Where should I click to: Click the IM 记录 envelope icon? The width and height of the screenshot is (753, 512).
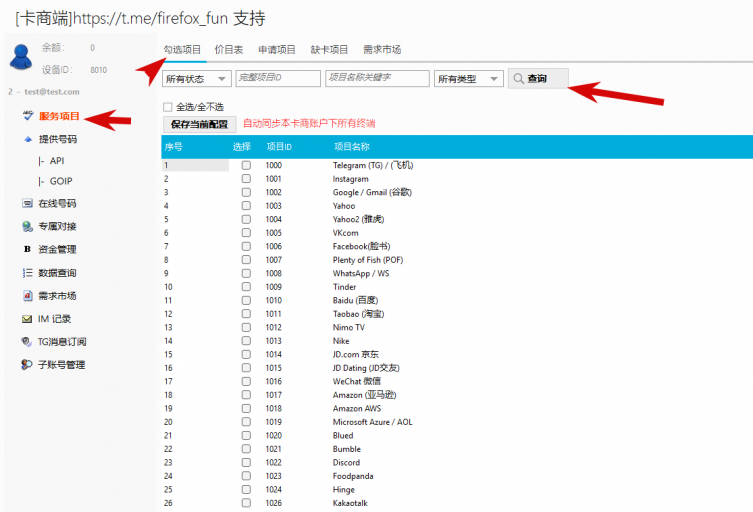click(27, 319)
